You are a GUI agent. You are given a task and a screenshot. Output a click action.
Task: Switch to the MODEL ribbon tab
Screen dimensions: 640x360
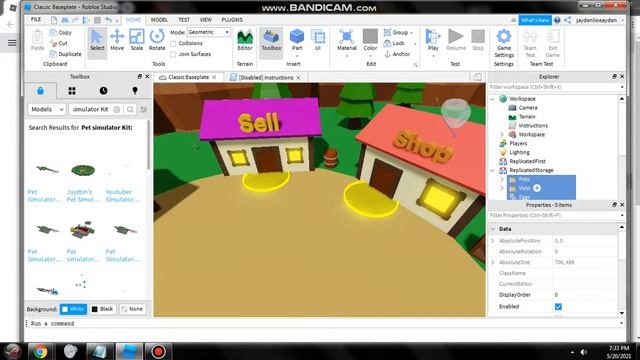coord(159,20)
